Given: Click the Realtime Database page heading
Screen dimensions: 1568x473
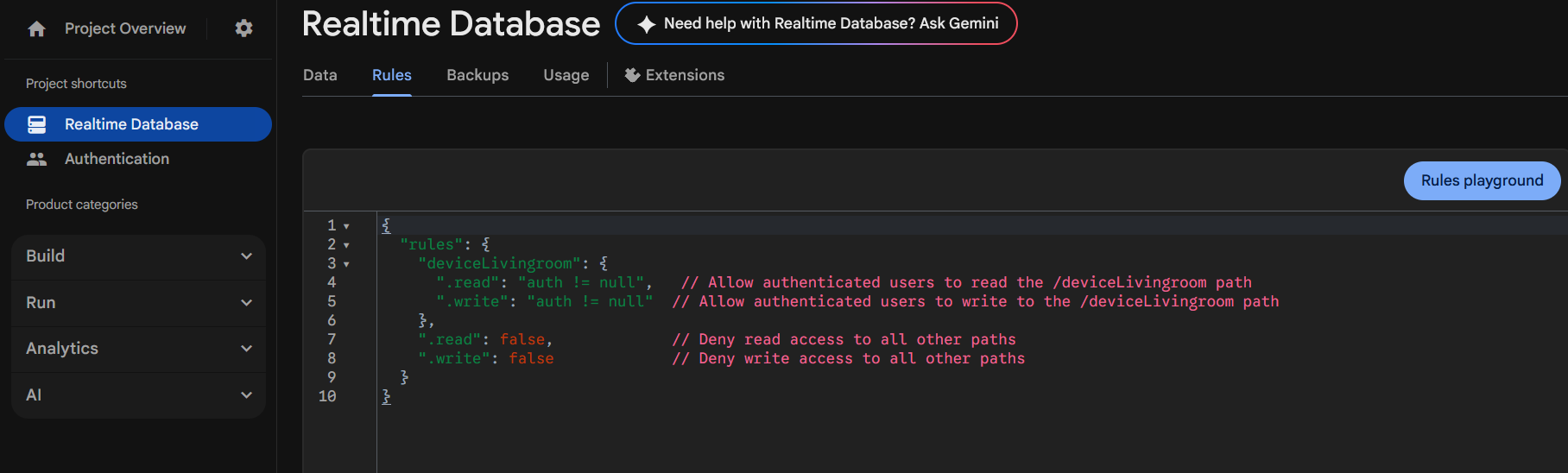Looking at the screenshot, I should pos(451,24).
